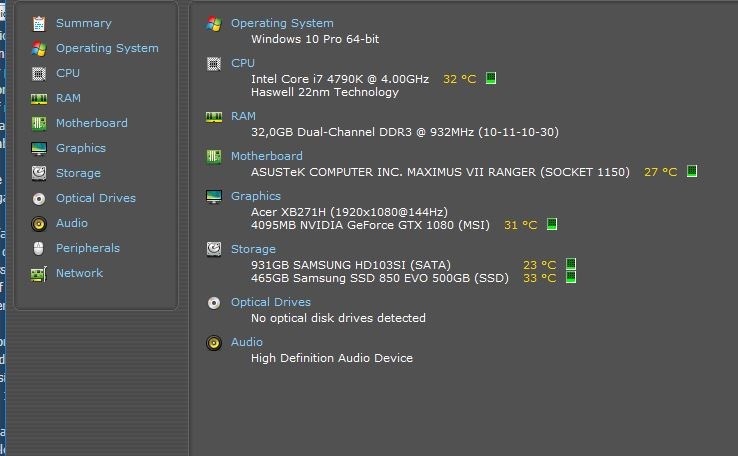The image size is (738, 456).
Task: Click the Operating System heading link in summary
Action: point(282,23)
